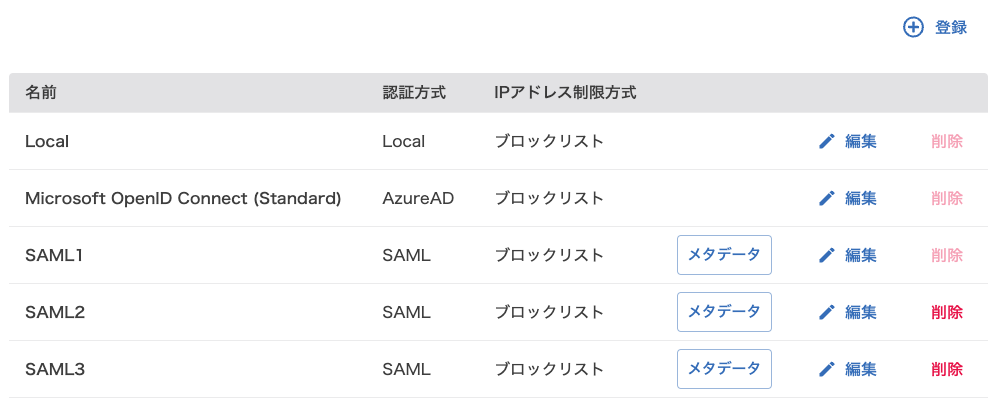
Task: Select the Microsoft OpenID Connect (Standard) name
Action: tap(183, 199)
